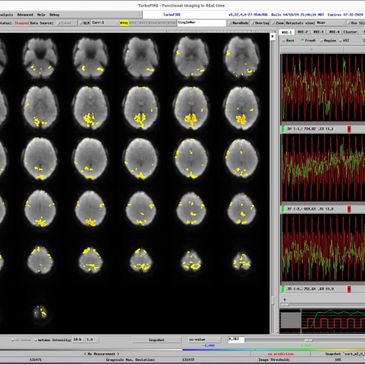
Task: Click the red marker in first ROI plot row
Action: tap(349, 129)
